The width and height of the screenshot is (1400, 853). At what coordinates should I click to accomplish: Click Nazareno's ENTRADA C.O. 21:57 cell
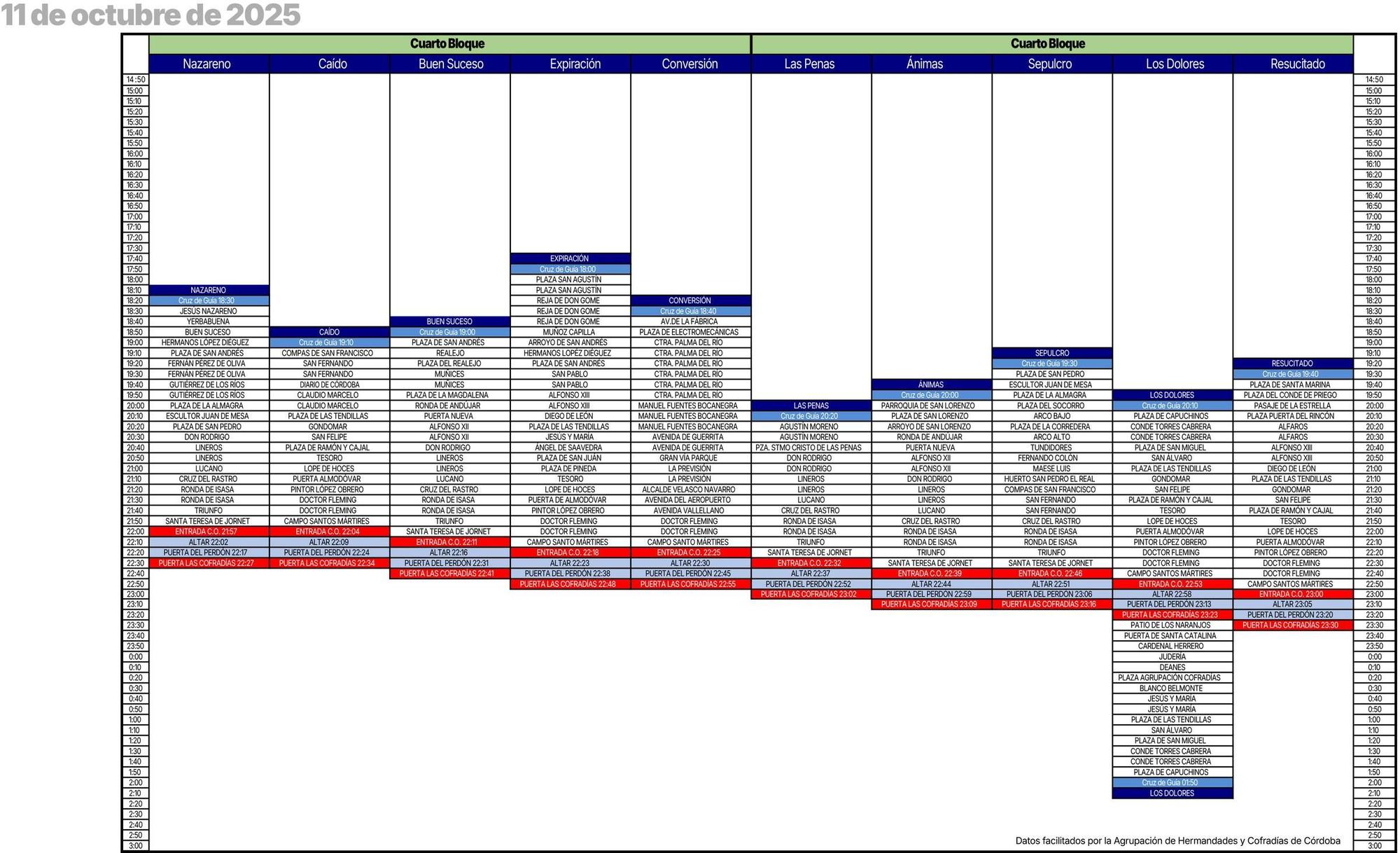[x=207, y=532]
